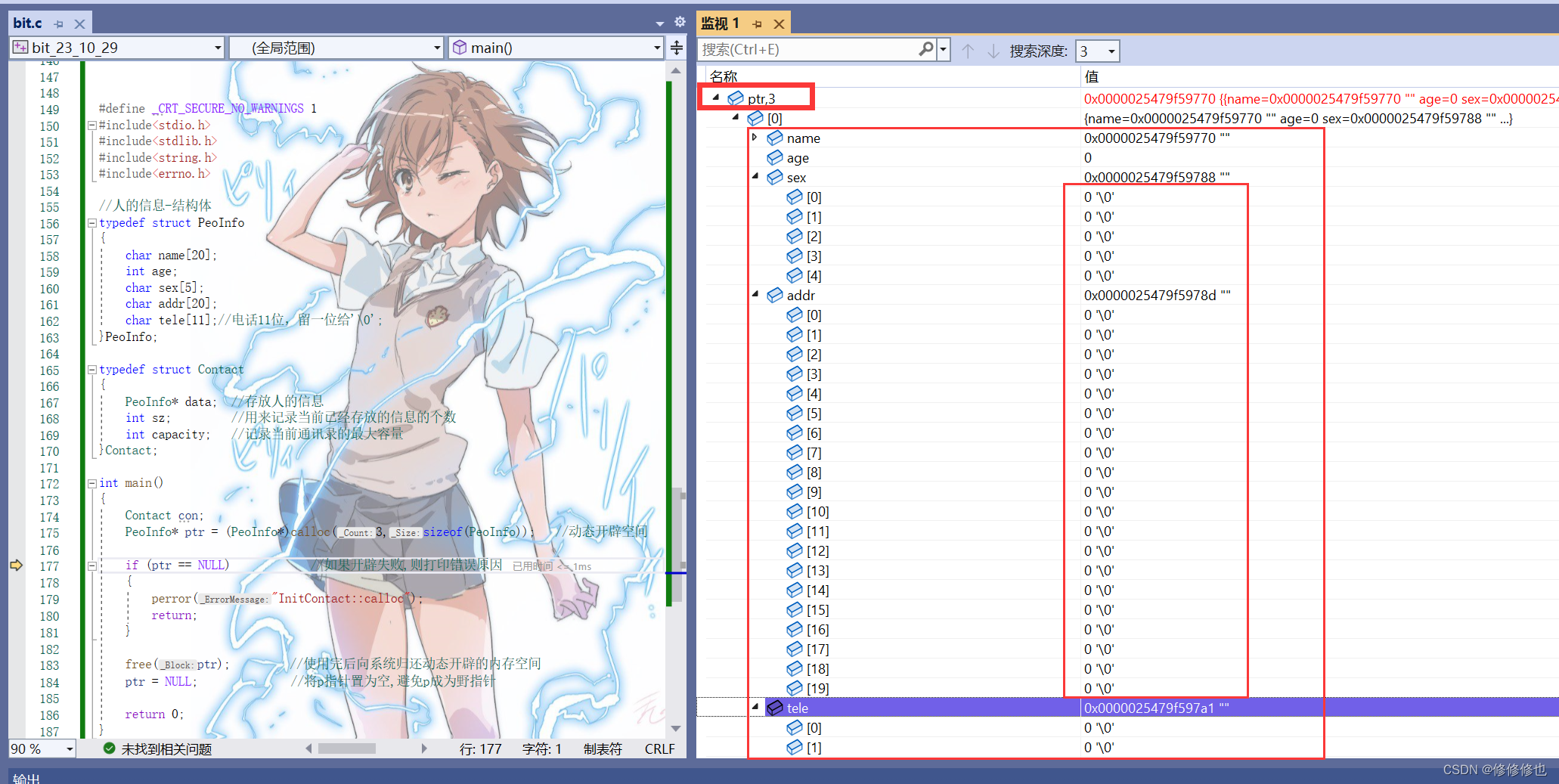Click the watch search input field
1559x784 pixels.
point(807,50)
